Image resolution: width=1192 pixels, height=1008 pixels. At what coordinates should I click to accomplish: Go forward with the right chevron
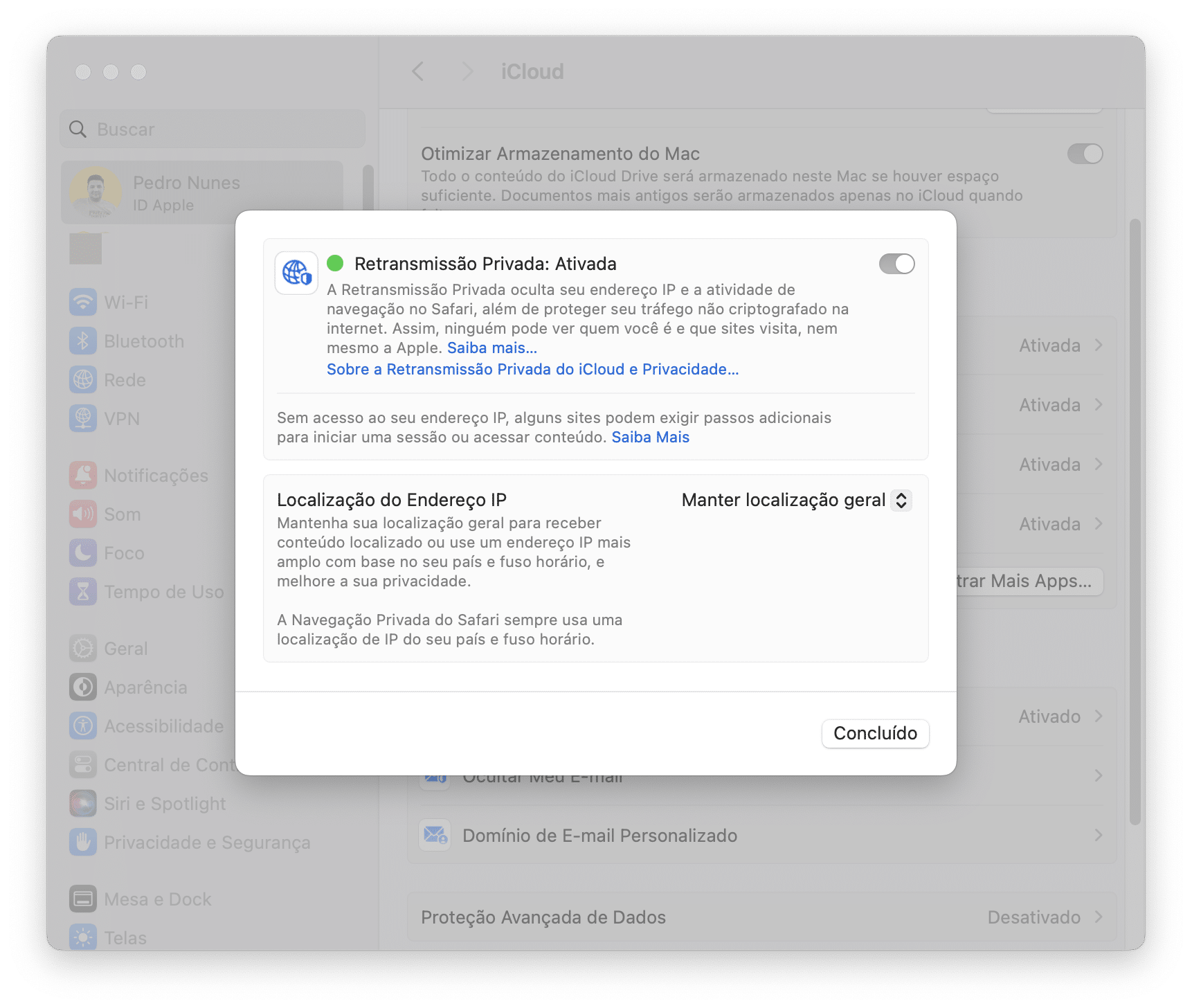coord(468,71)
